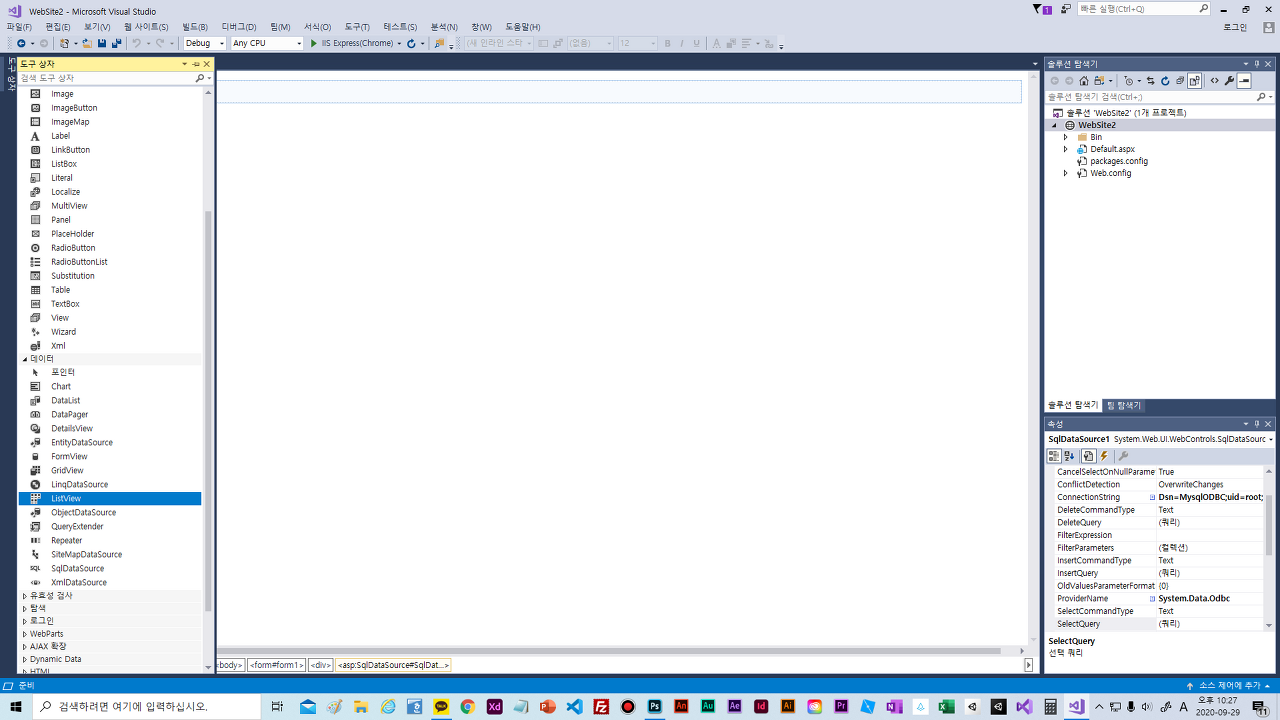Open 도구(T) menu

point(357,27)
